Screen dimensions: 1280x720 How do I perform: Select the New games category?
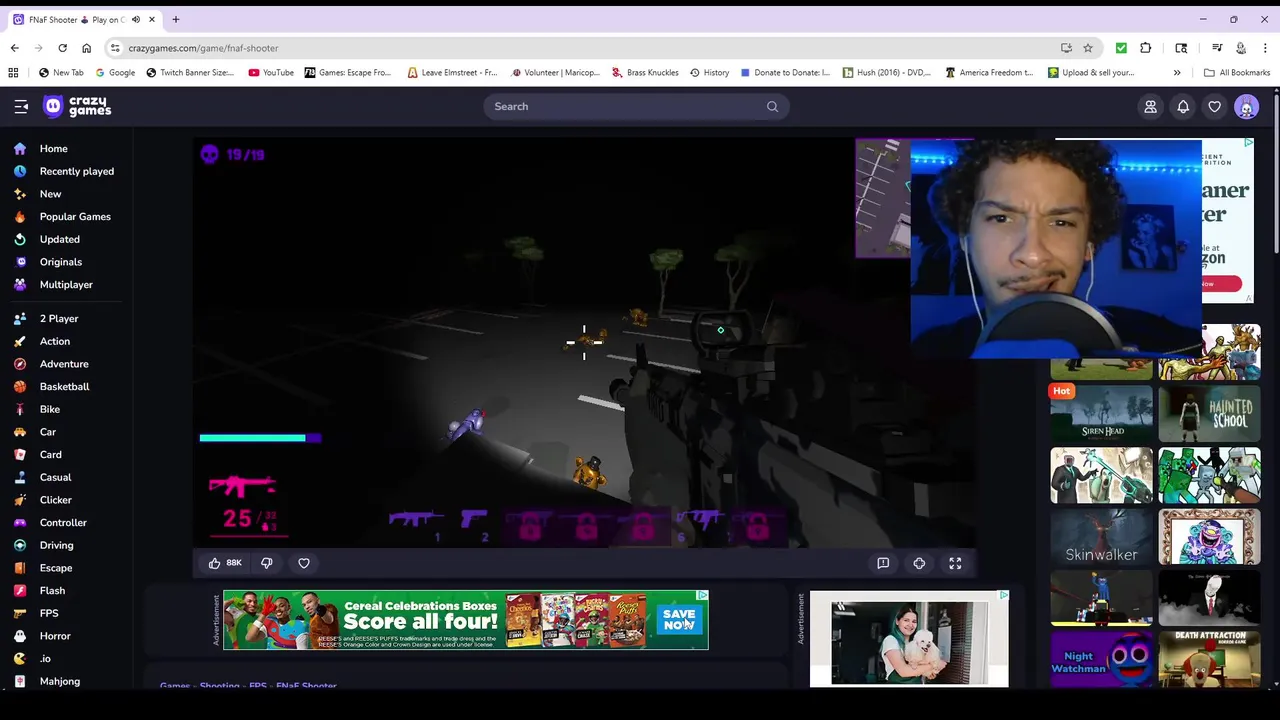click(50, 194)
